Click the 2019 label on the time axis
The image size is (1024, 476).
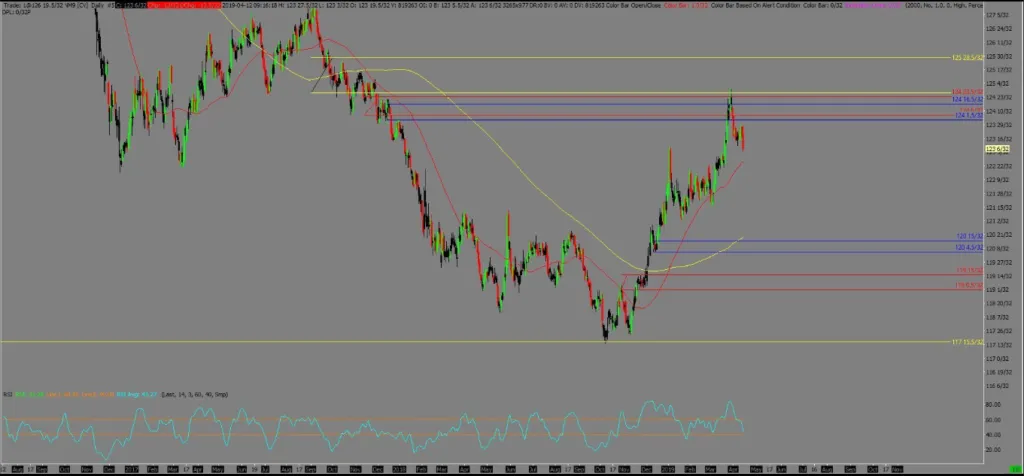coord(667,469)
